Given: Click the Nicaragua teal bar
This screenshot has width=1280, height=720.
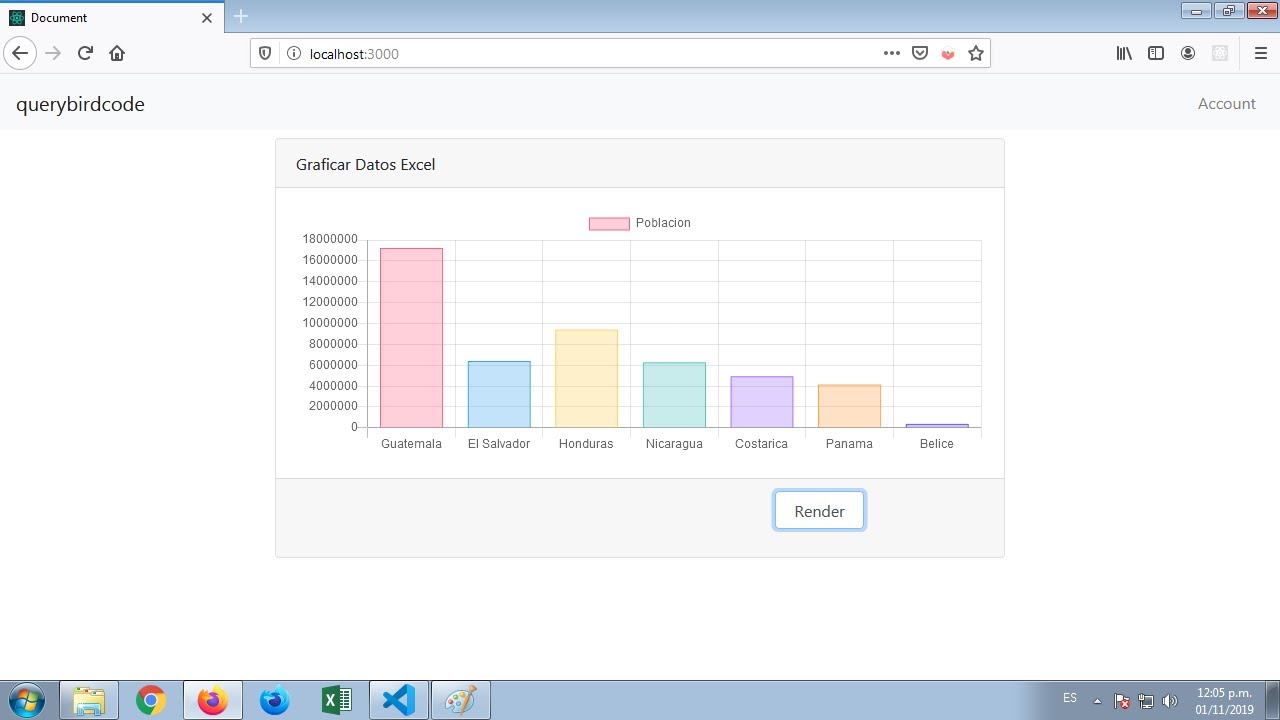Looking at the screenshot, I should [x=674, y=395].
